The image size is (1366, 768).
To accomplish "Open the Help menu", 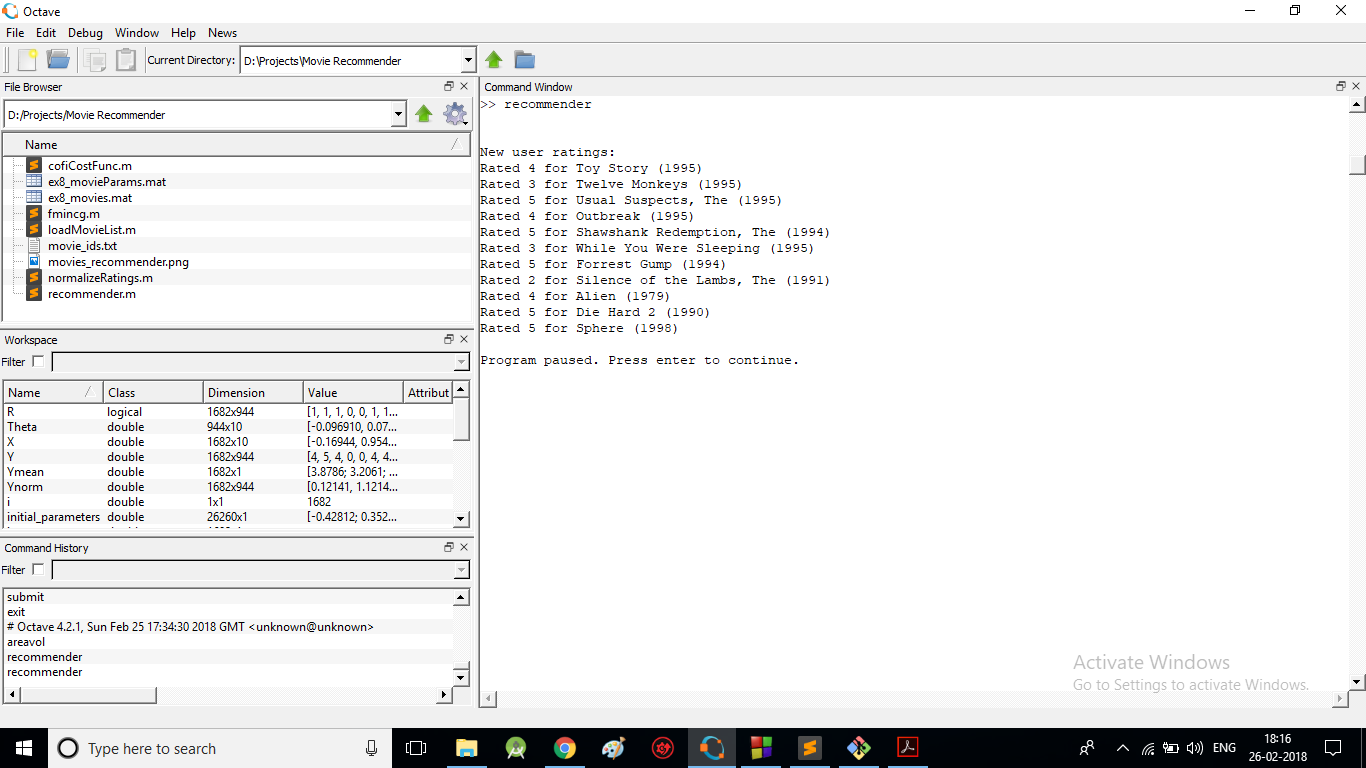I will point(183,33).
